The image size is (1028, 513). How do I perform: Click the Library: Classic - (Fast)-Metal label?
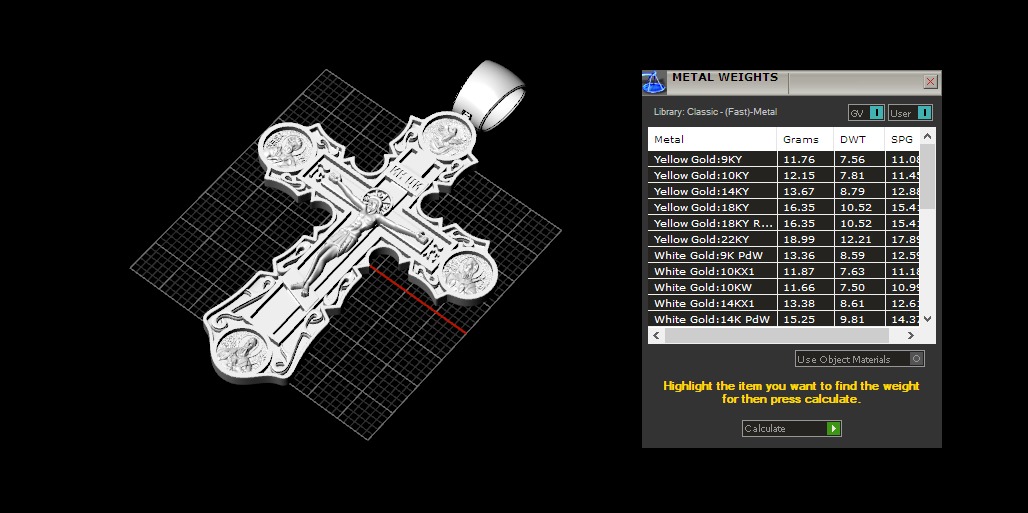coord(715,112)
